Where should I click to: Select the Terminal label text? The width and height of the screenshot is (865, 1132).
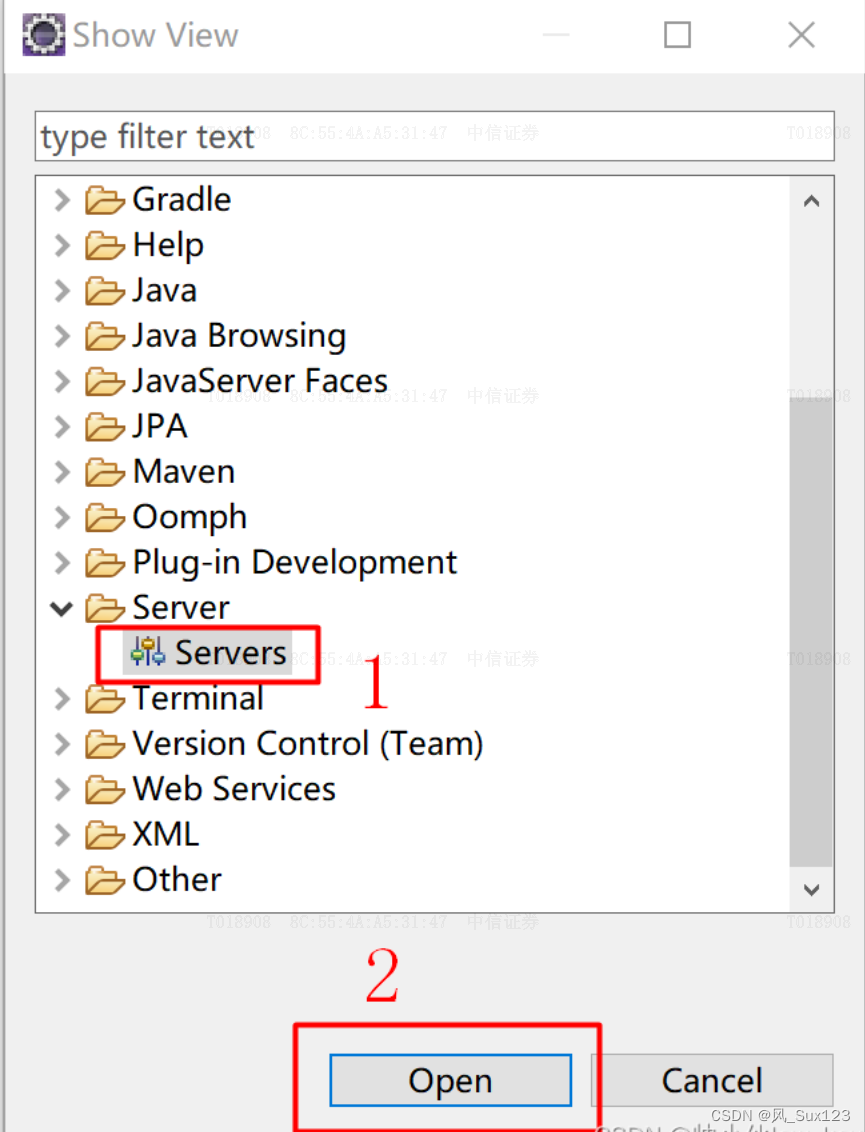point(199,699)
